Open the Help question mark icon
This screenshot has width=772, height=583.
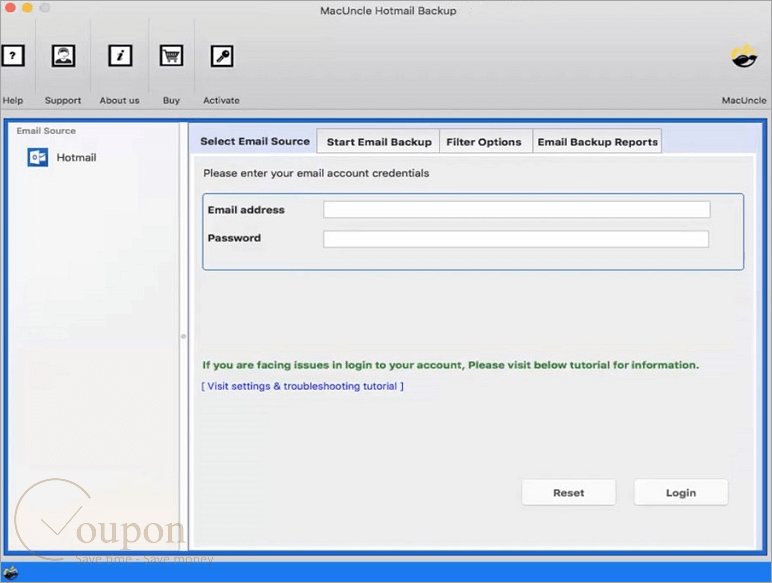point(13,56)
